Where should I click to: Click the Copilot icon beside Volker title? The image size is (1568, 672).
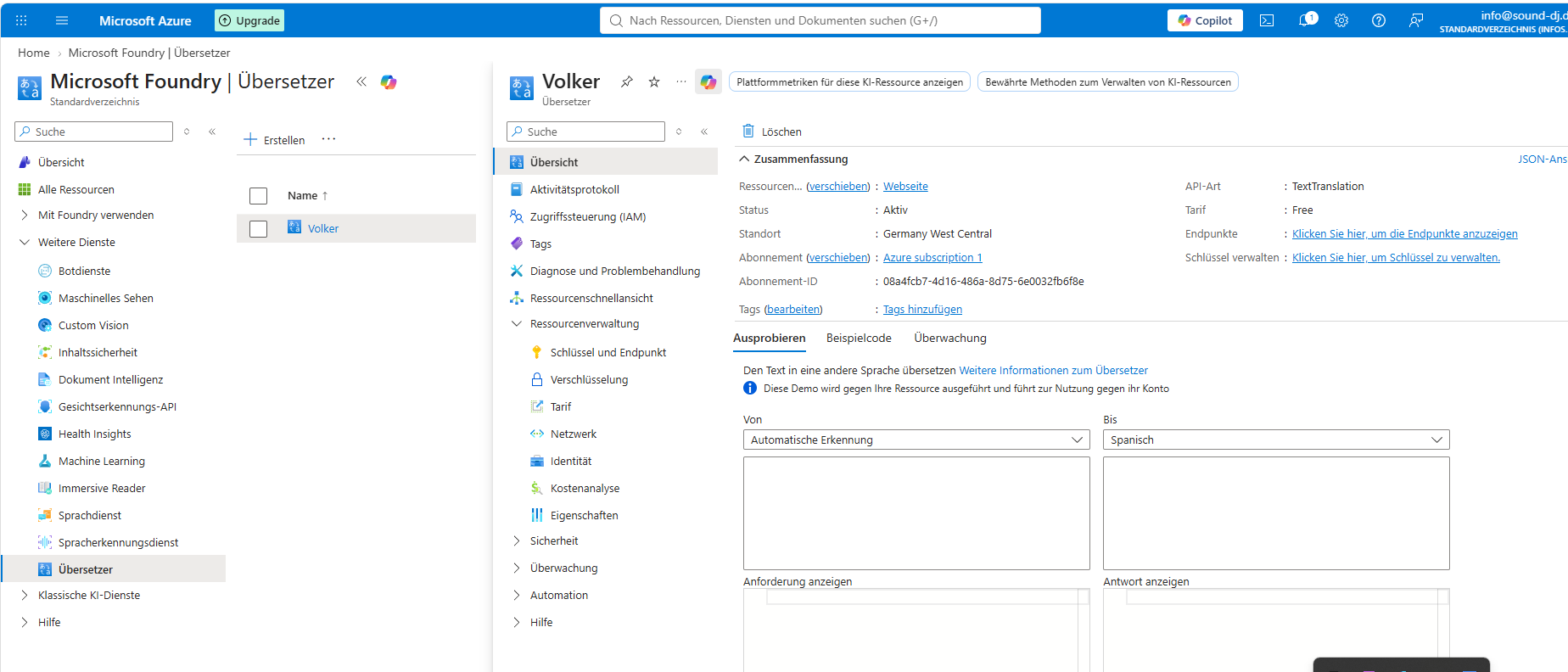click(708, 81)
